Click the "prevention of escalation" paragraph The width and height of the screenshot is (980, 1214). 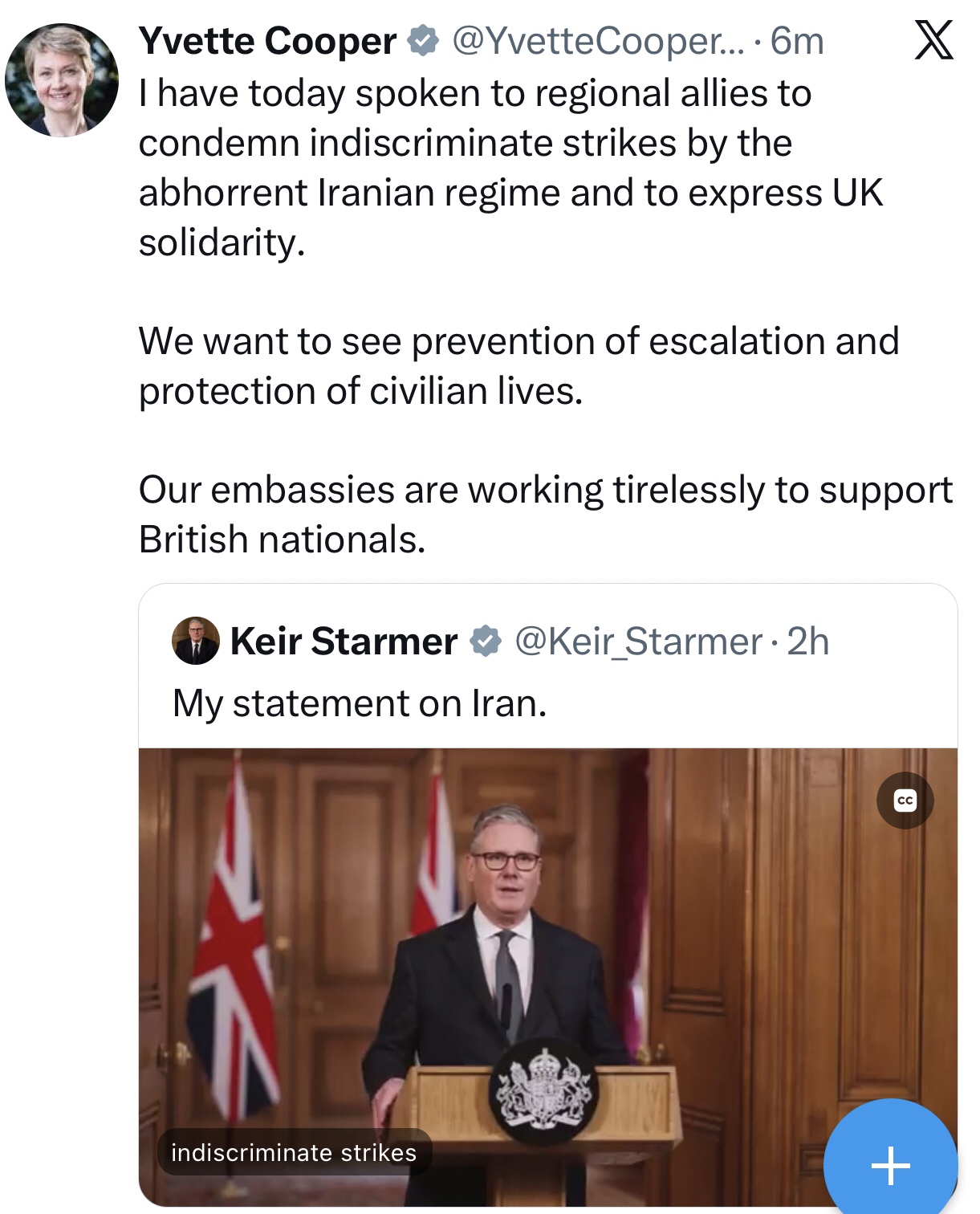(518, 366)
